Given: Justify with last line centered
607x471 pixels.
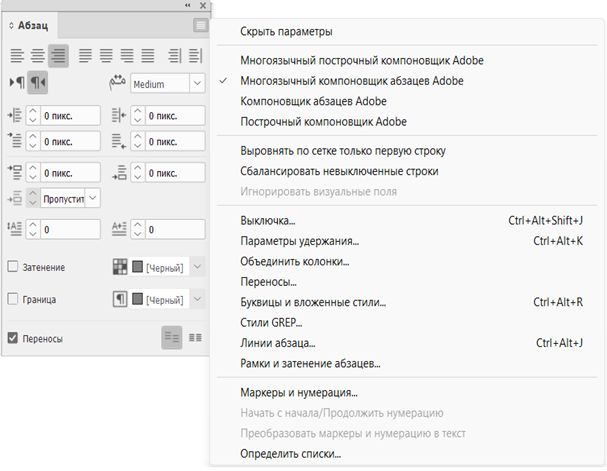Looking at the screenshot, I should 106,56.
